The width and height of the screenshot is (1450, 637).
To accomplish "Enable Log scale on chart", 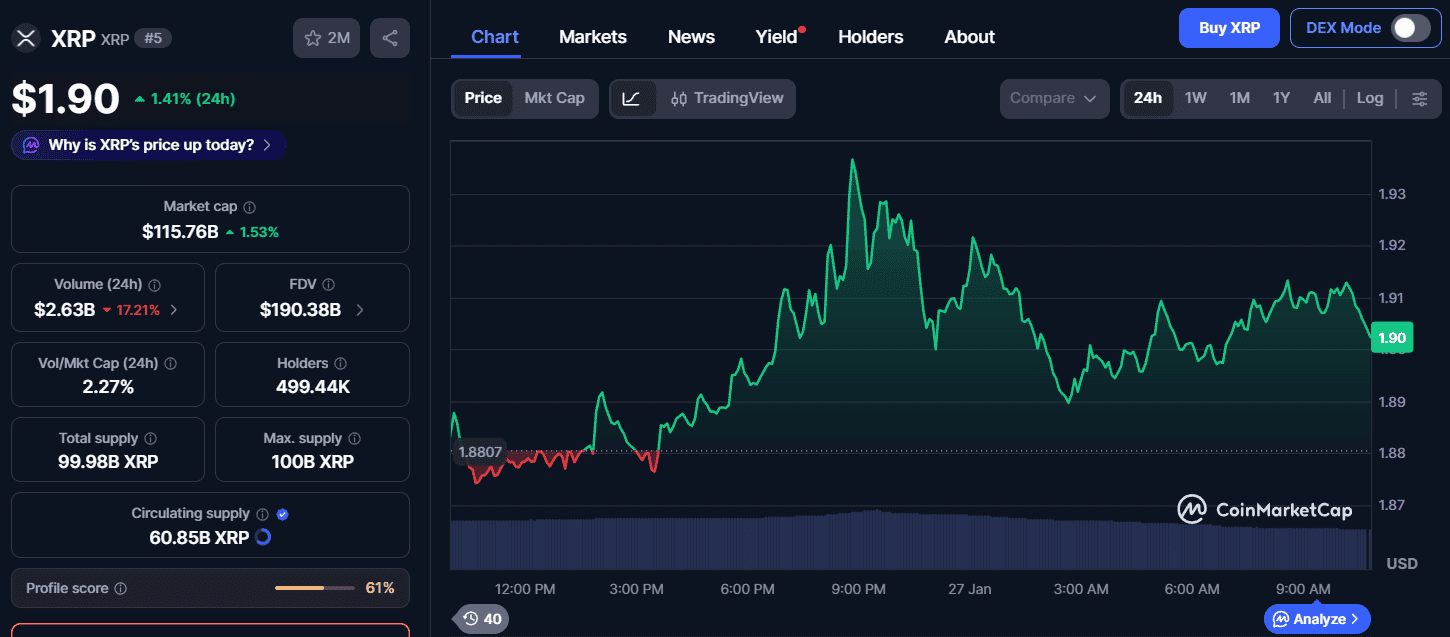I will tap(1369, 98).
